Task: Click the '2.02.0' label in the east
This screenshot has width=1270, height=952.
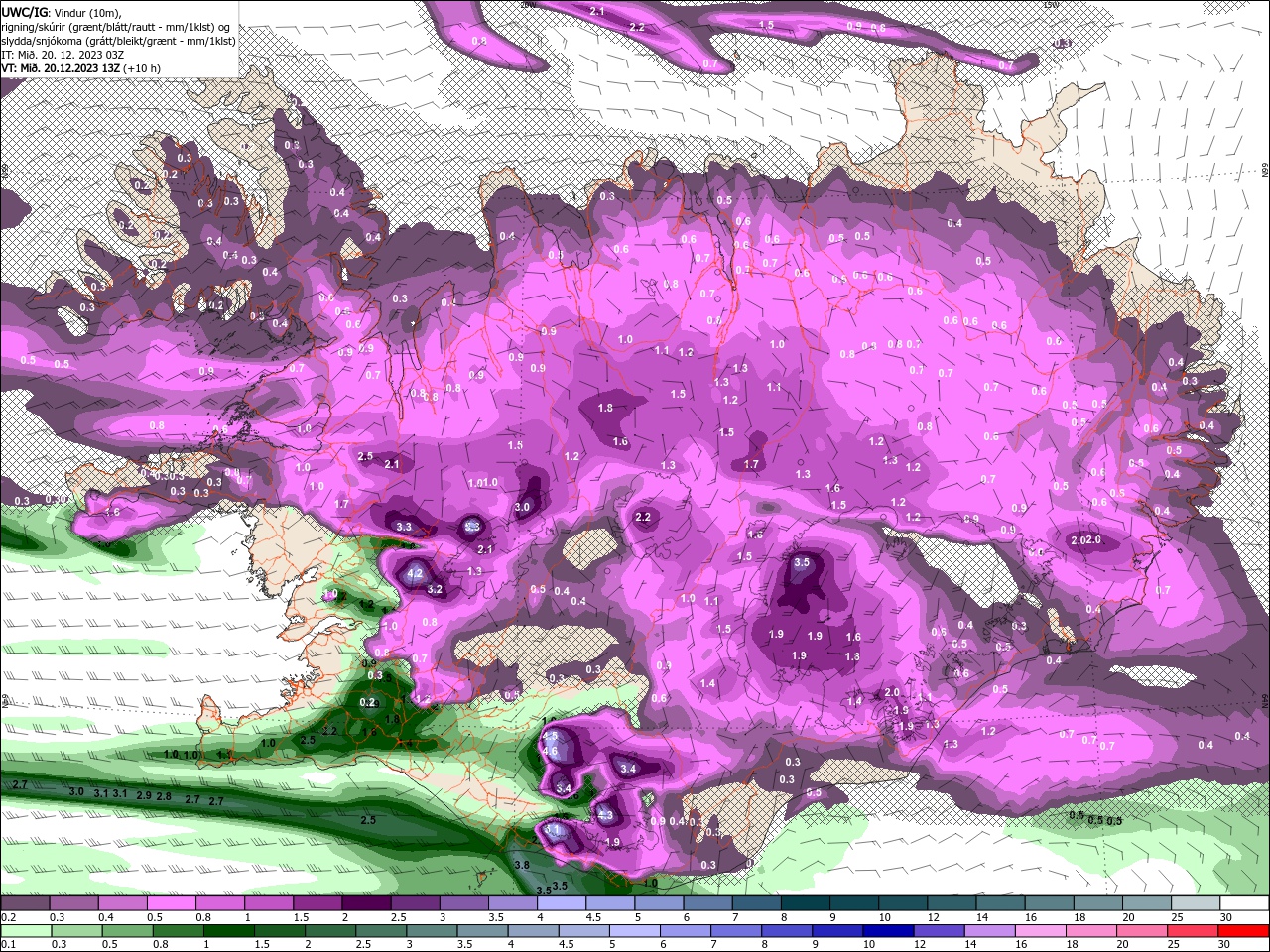Action: tap(1086, 539)
